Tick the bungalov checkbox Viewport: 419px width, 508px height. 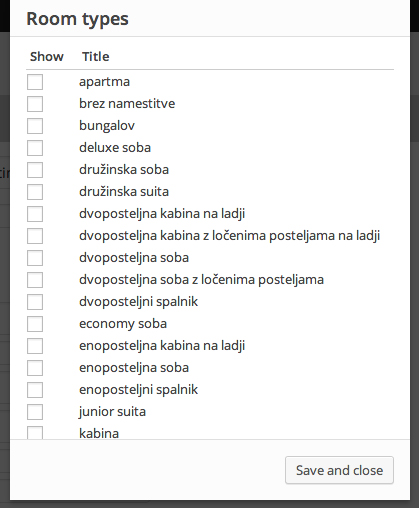35,126
